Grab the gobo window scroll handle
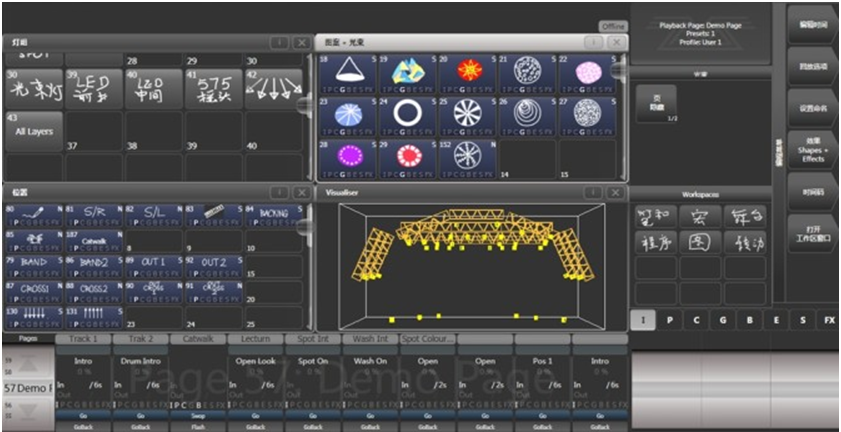The height and width of the screenshot is (432, 841). 621,71
